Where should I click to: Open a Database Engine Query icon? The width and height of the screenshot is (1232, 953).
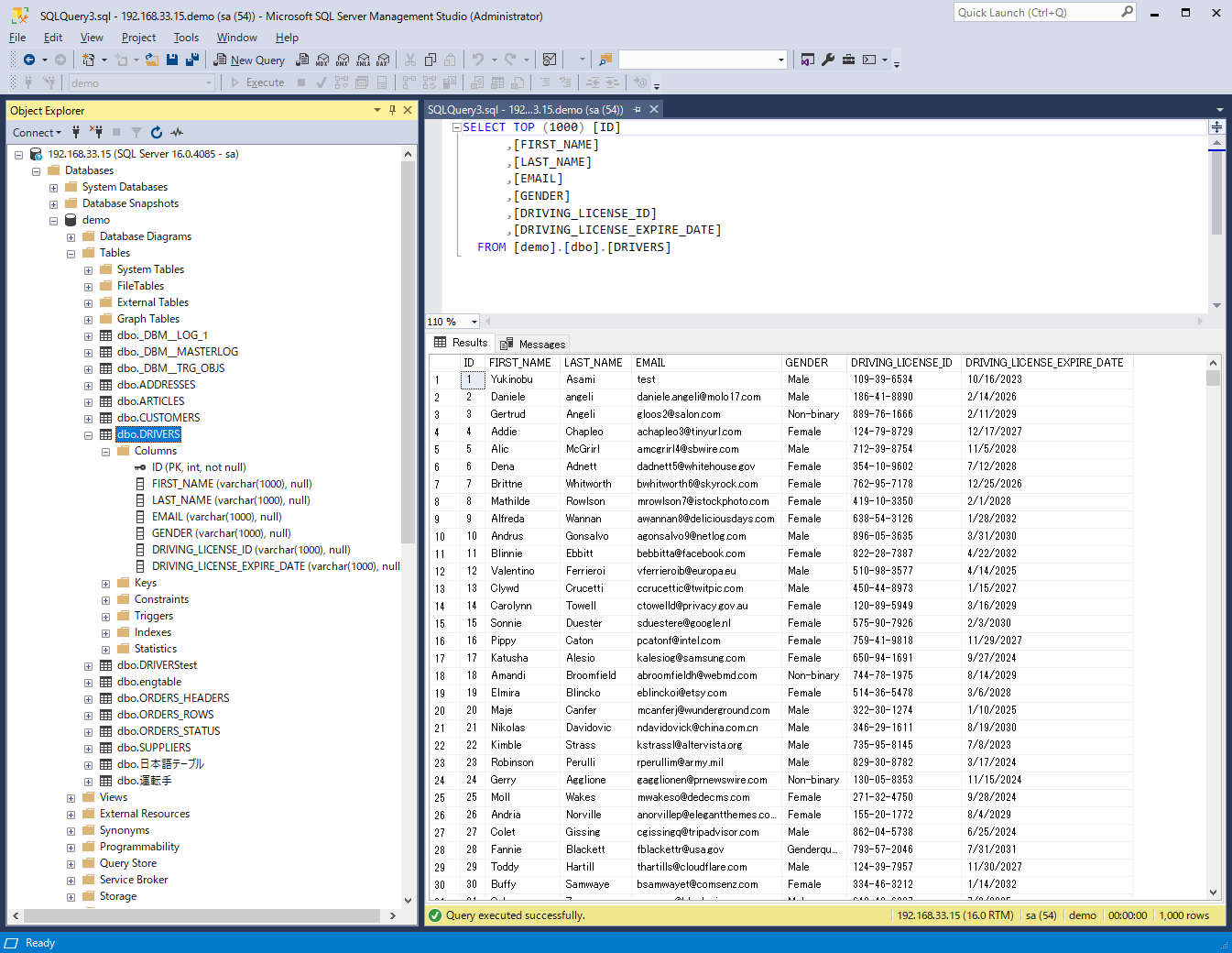303,60
